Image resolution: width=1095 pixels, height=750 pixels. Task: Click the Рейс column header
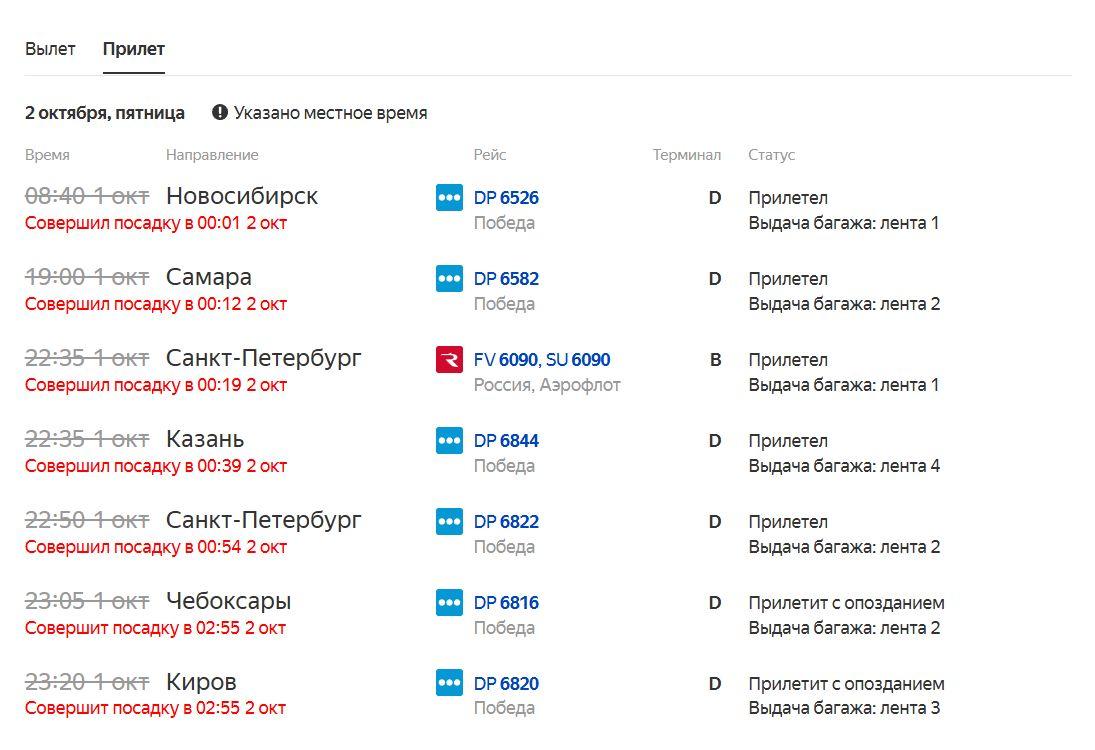tap(490, 155)
